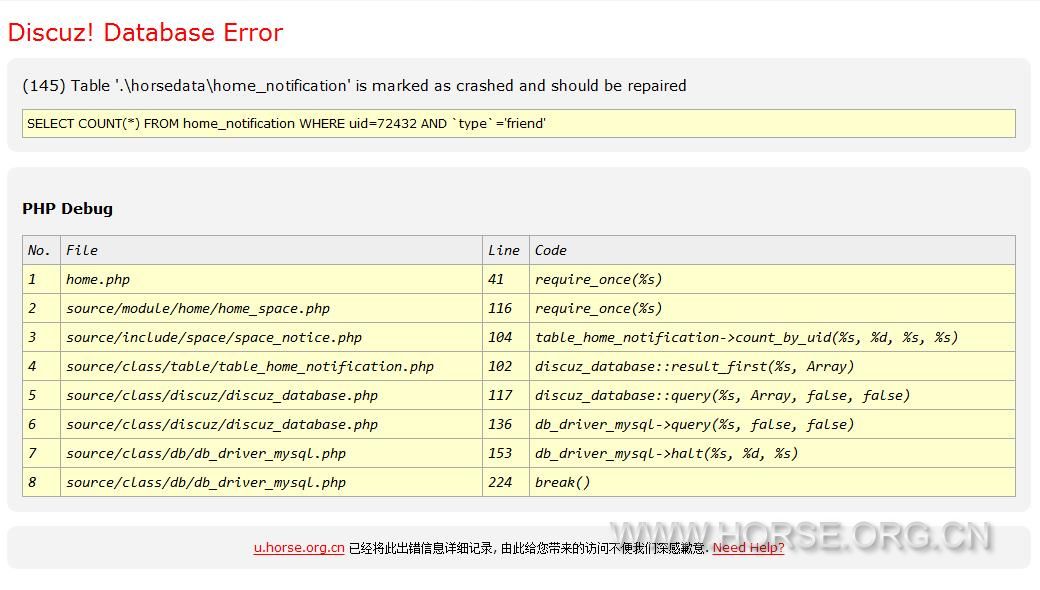Click row number 3 cell
The height and width of the screenshot is (590, 1040).
point(41,337)
